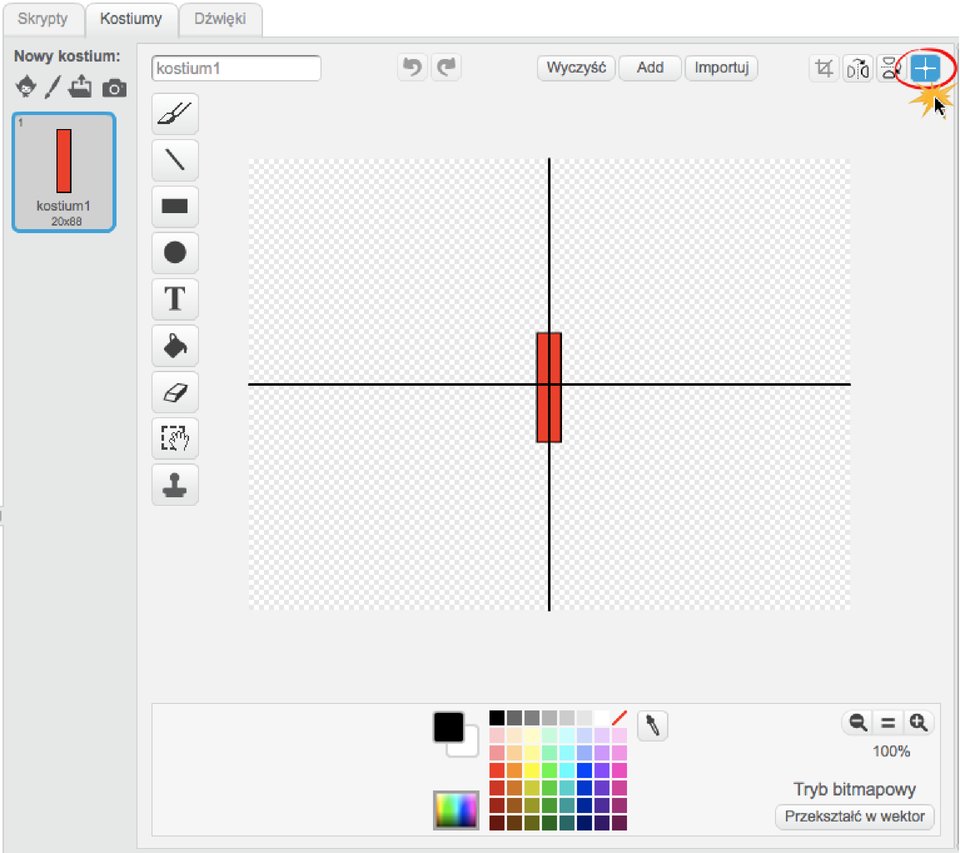This screenshot has width=960, height=853.
Task: Switch to the Skrypty tab
Action: coord(43,19)
